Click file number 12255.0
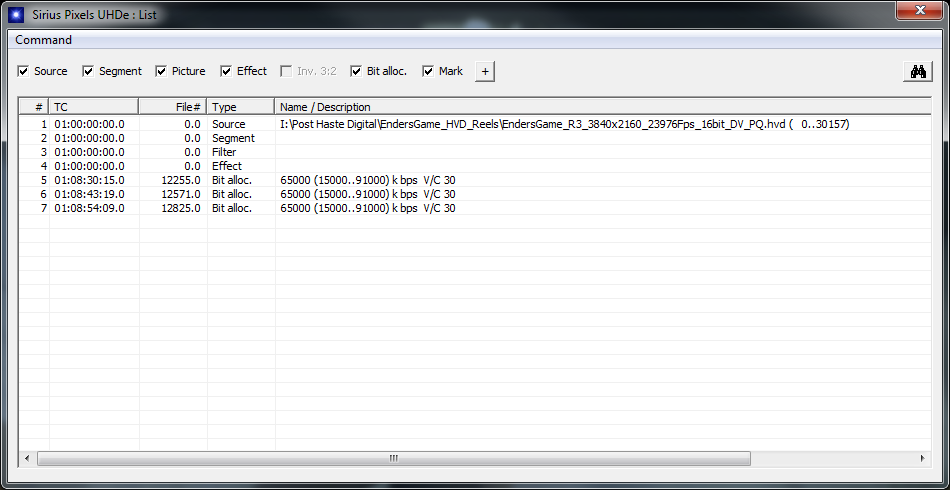 (x=181, y=180)
